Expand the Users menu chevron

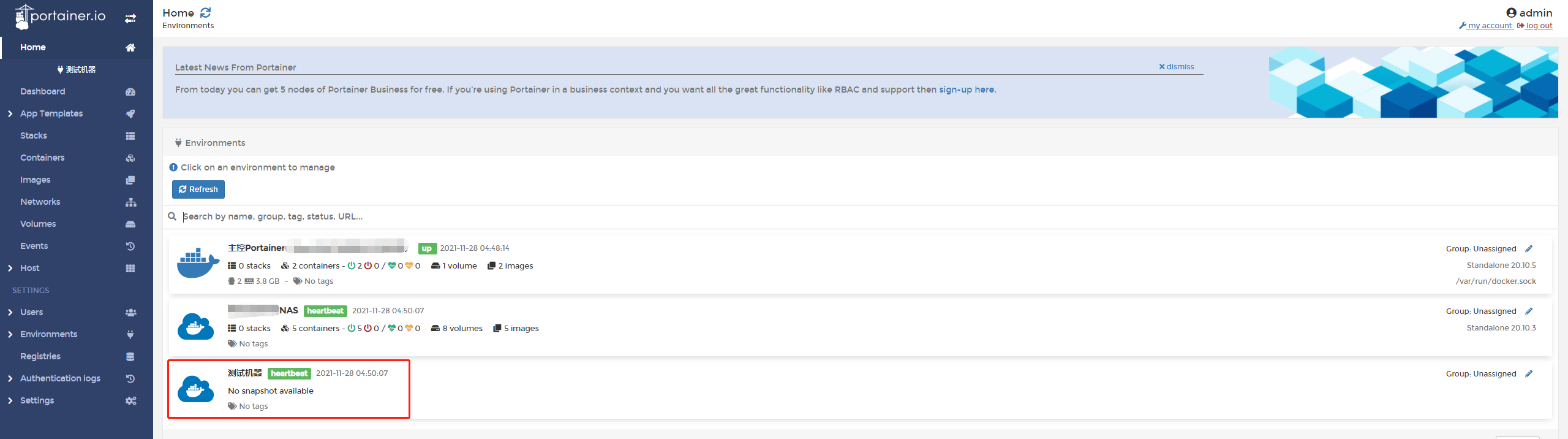10,312
